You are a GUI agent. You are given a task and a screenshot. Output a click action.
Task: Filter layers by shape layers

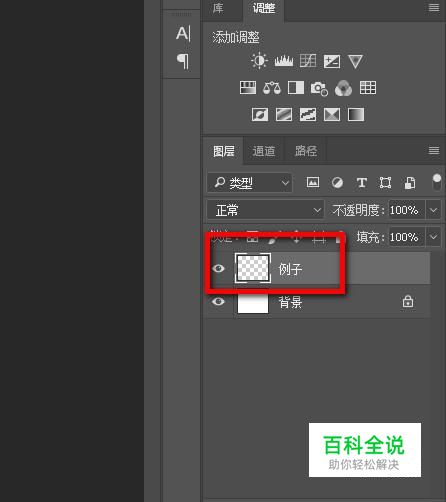pos(385,183)
